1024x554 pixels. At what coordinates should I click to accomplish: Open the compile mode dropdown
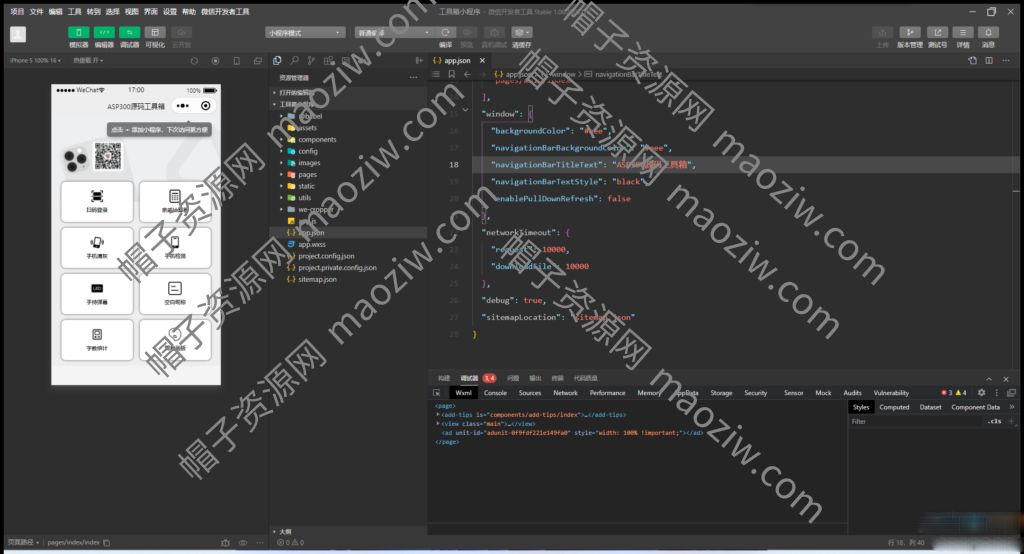click(394, 33)
